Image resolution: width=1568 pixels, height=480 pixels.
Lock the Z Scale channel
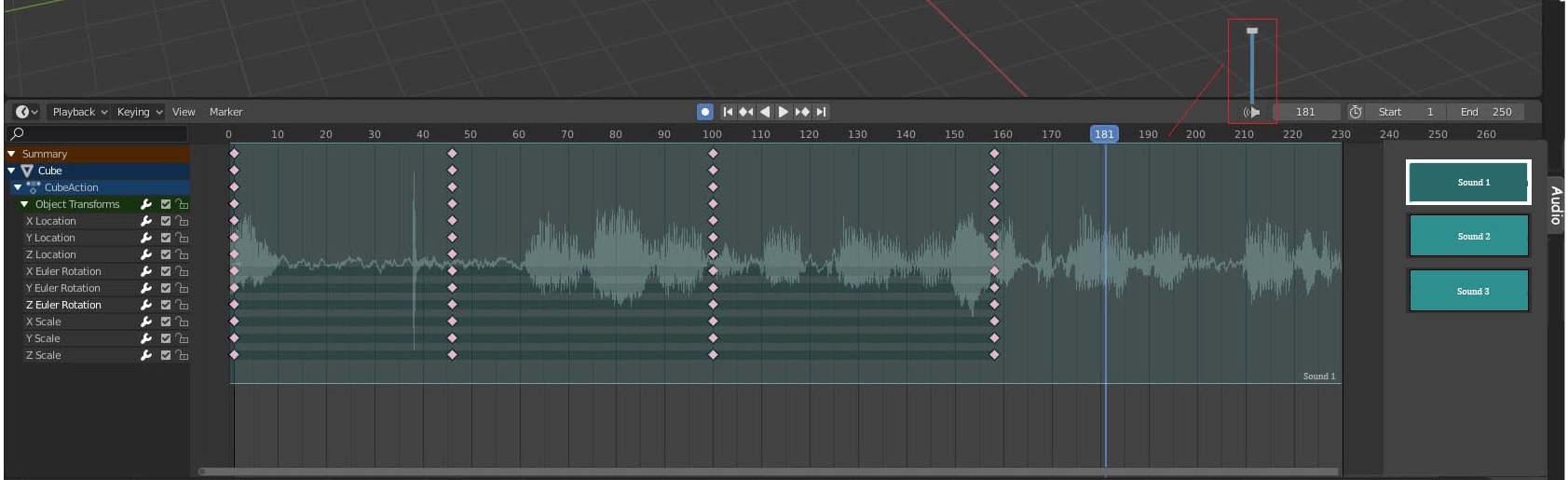click(182, 355)
